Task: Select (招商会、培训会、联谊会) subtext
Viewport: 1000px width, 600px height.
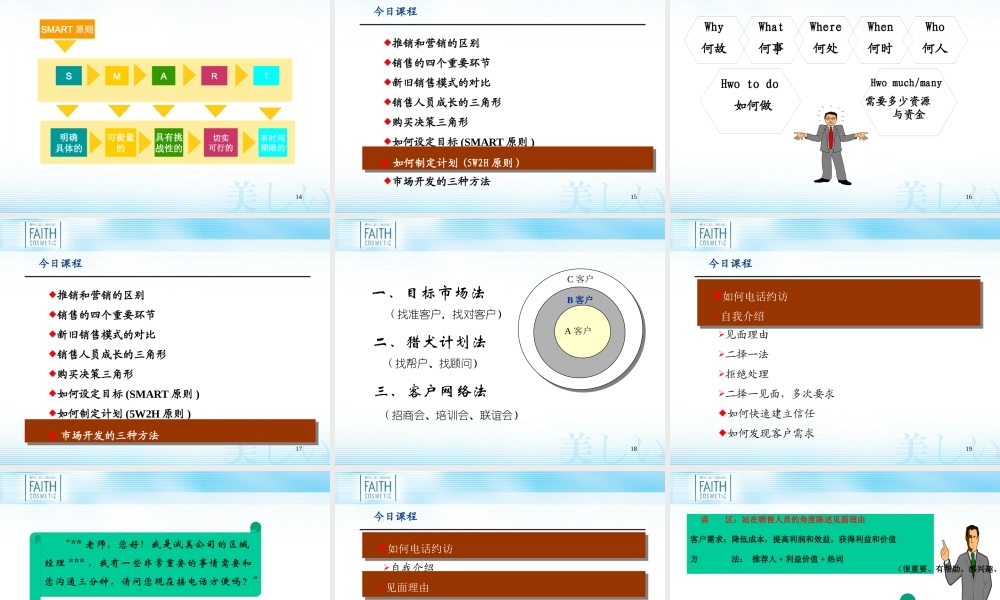Action: [452, 415]
